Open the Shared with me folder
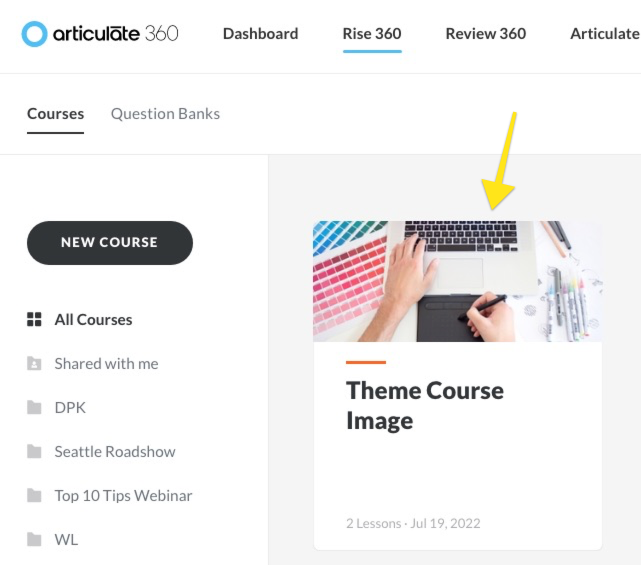 106,364
